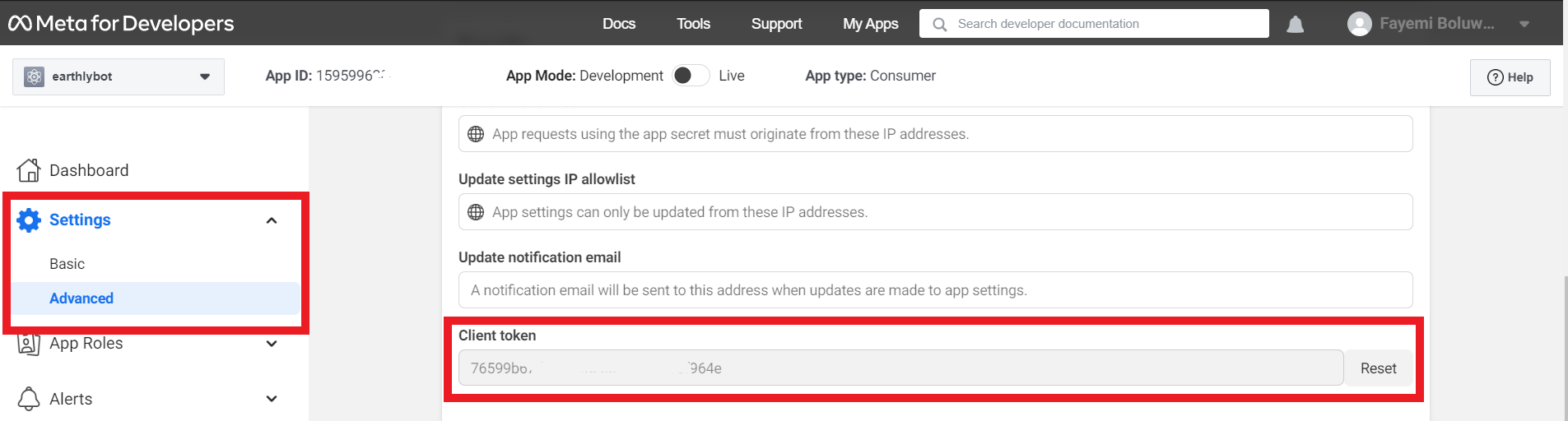Reset the client token
This screenshot has height=421, width=1568.
[1378, 368]
